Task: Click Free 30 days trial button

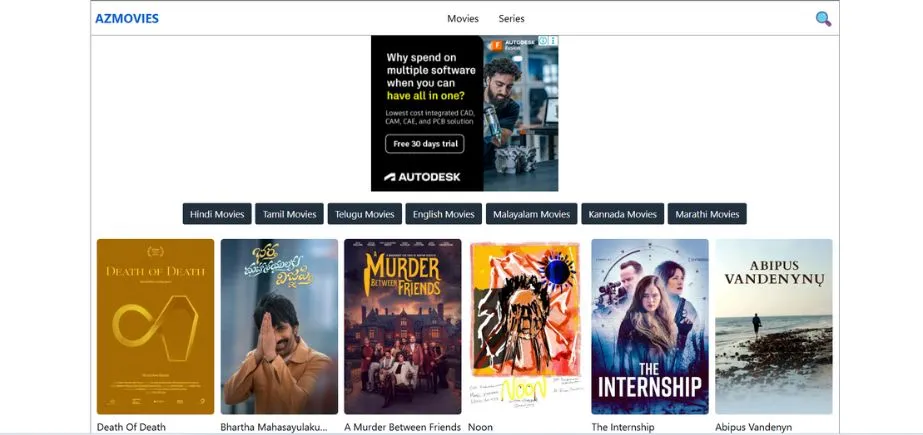Action: (425, 144)
